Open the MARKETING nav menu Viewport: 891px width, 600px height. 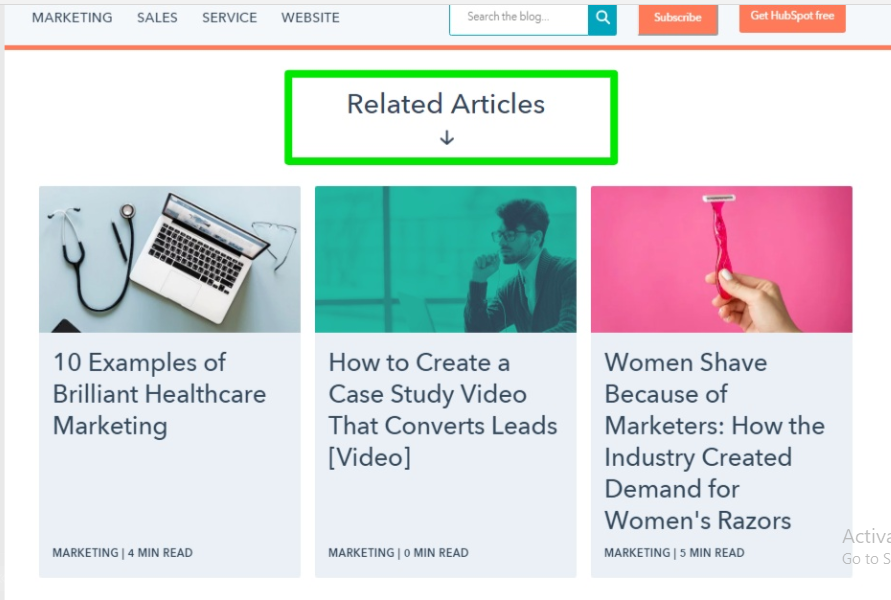click(x=72, y=18)
